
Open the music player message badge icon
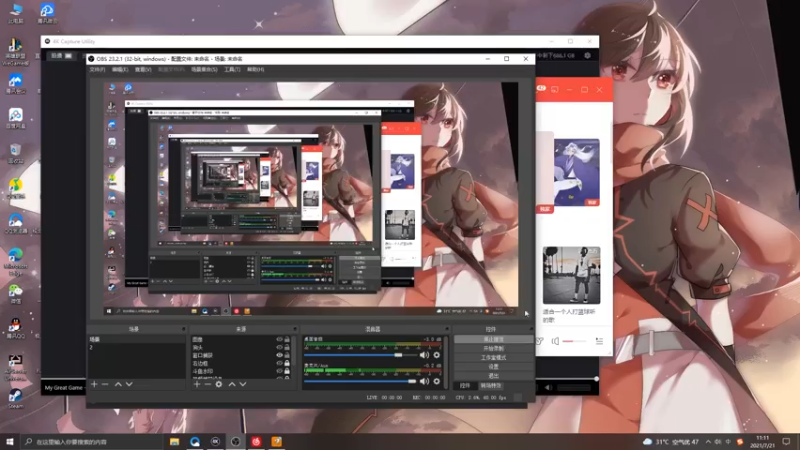click(x=541, y=89)
